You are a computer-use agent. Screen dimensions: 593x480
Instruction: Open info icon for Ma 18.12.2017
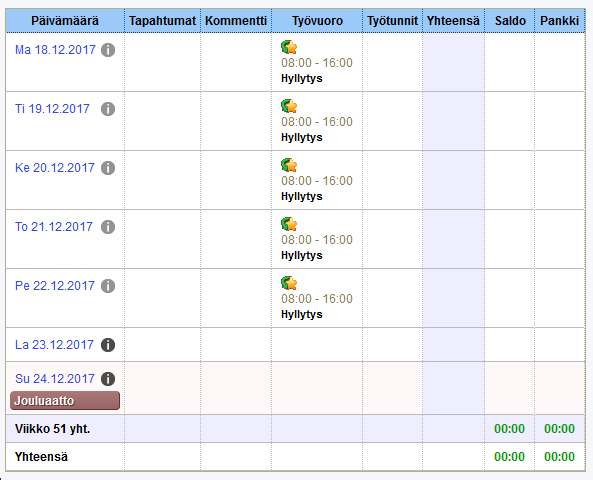point(108,50)
